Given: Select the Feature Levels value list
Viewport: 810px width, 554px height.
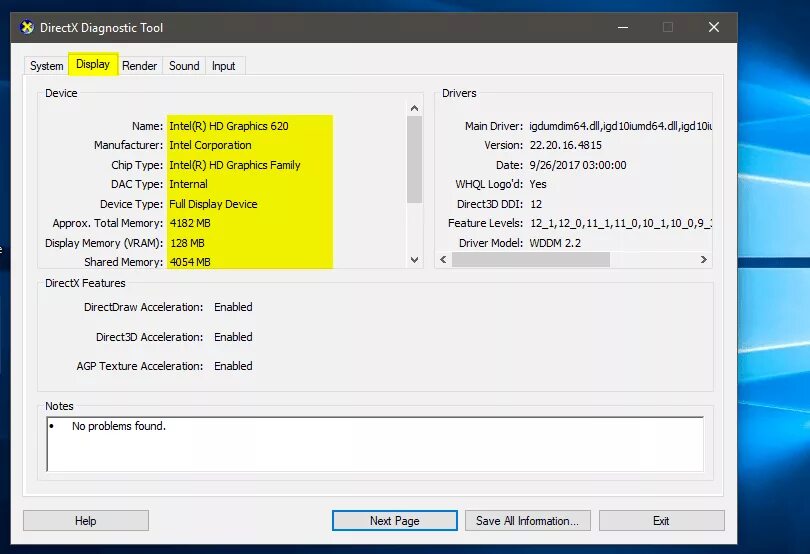Looking at the screenshot, I should (x=621, y=223).
